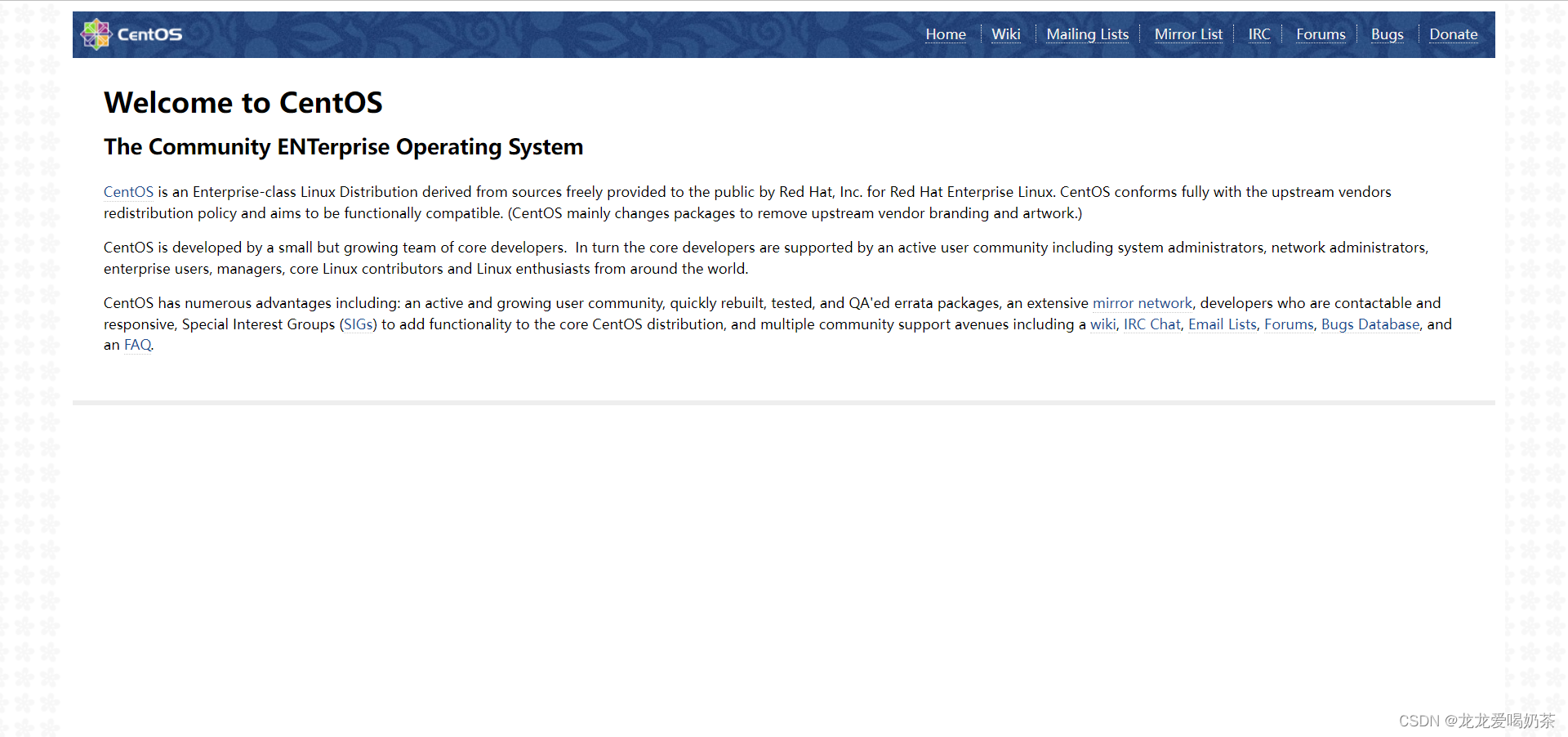This screenshot has height=737, width=1568.
Task: Click the Welcome to CentOS heading
Action: pyautogui.click(x=243, y=102)
